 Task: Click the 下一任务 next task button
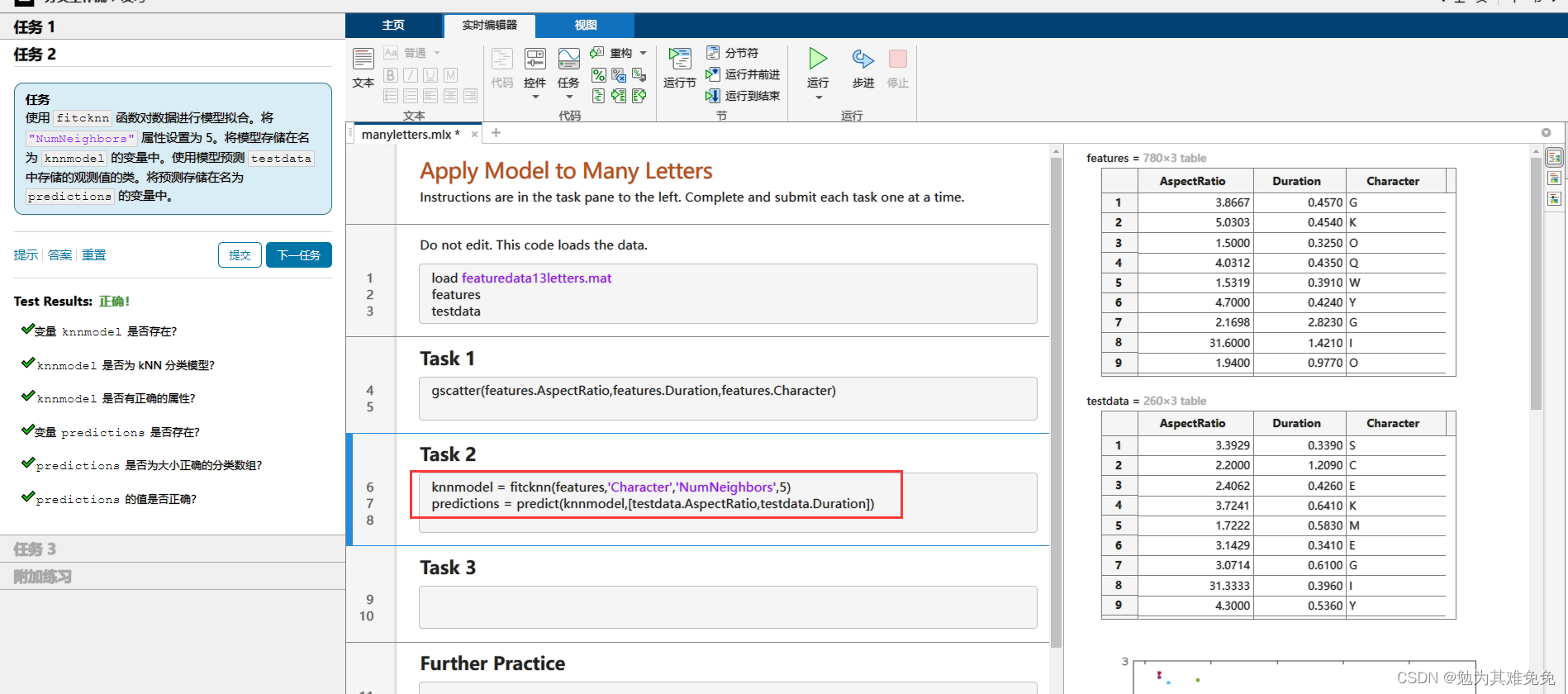pyautogui.click(x=299, y=255)
